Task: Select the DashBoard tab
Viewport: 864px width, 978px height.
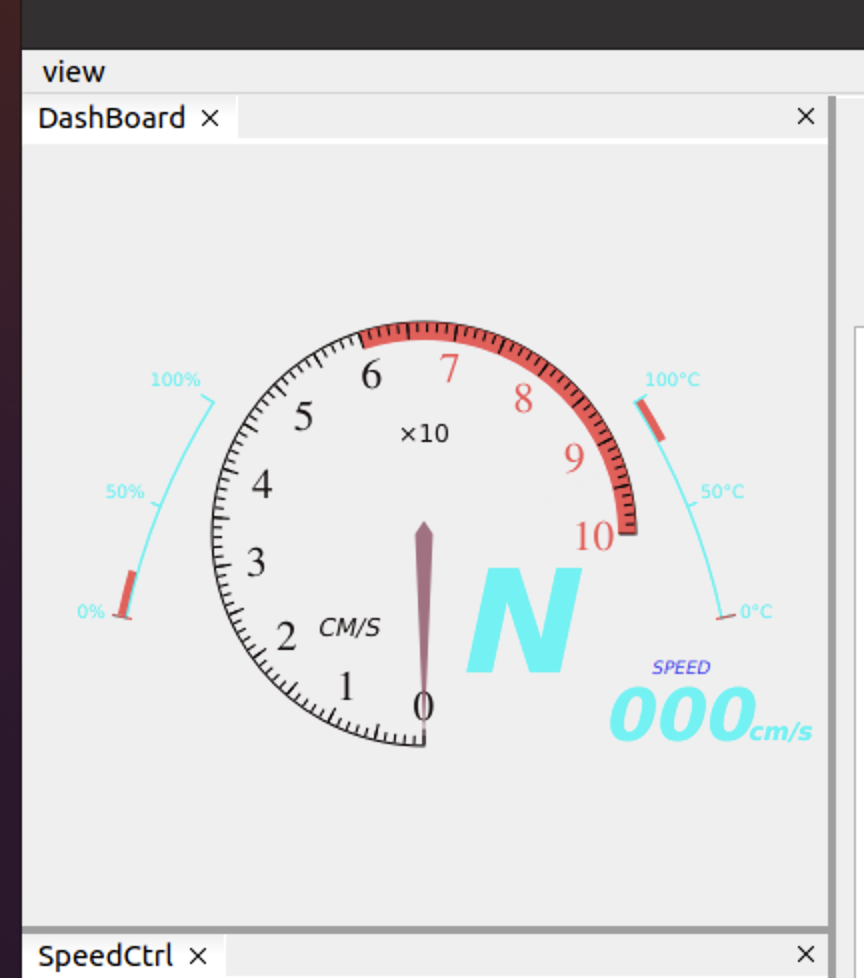Action: pyautogui.click(x=111, y=118)
